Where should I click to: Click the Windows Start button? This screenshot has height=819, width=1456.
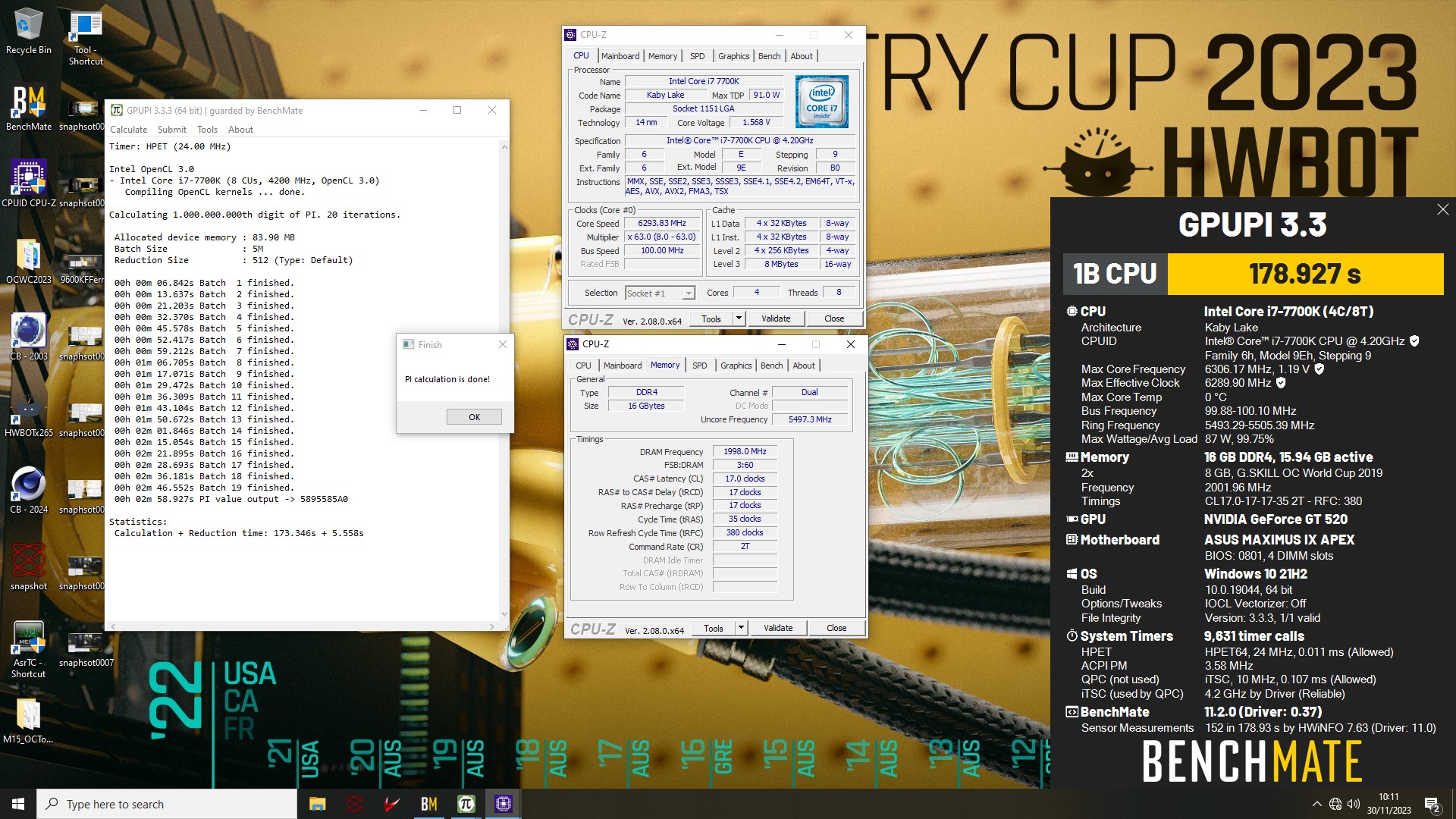(x=18, y=804)
